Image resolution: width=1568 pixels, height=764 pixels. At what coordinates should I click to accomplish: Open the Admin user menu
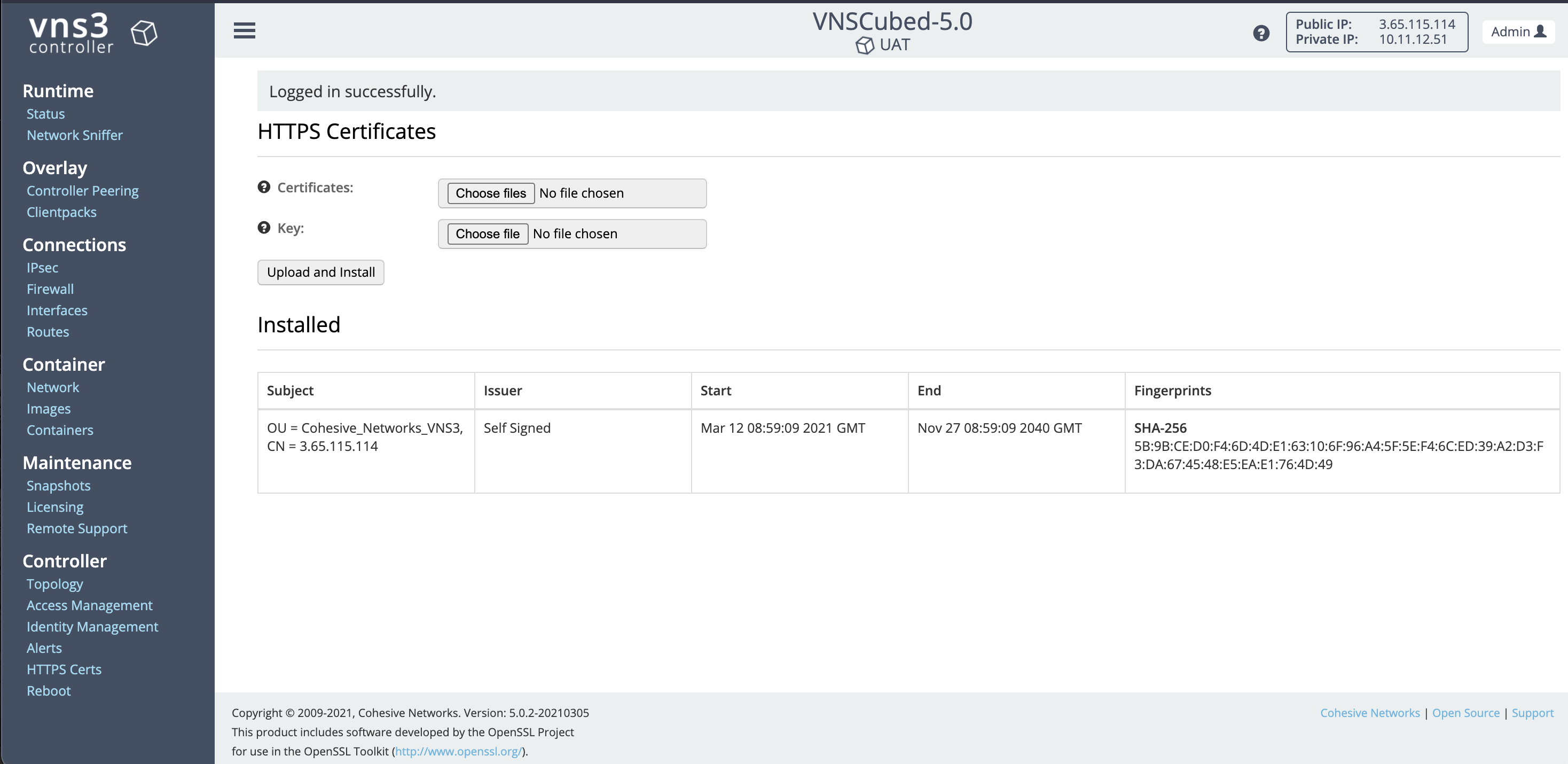[1518, 32]
